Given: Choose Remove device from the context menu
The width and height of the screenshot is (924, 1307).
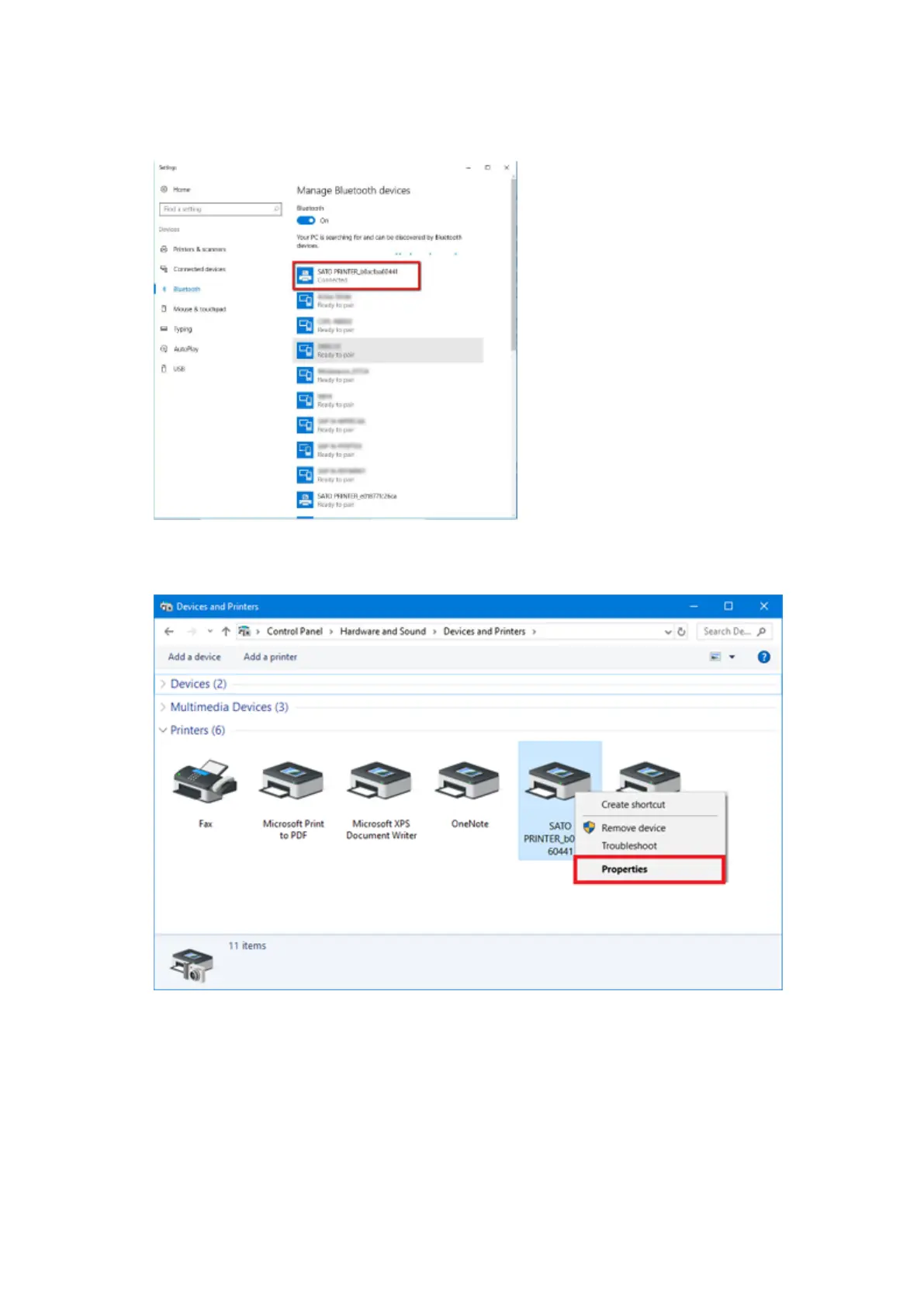Looking at the screenshot, I should click(x=633, y=828).
